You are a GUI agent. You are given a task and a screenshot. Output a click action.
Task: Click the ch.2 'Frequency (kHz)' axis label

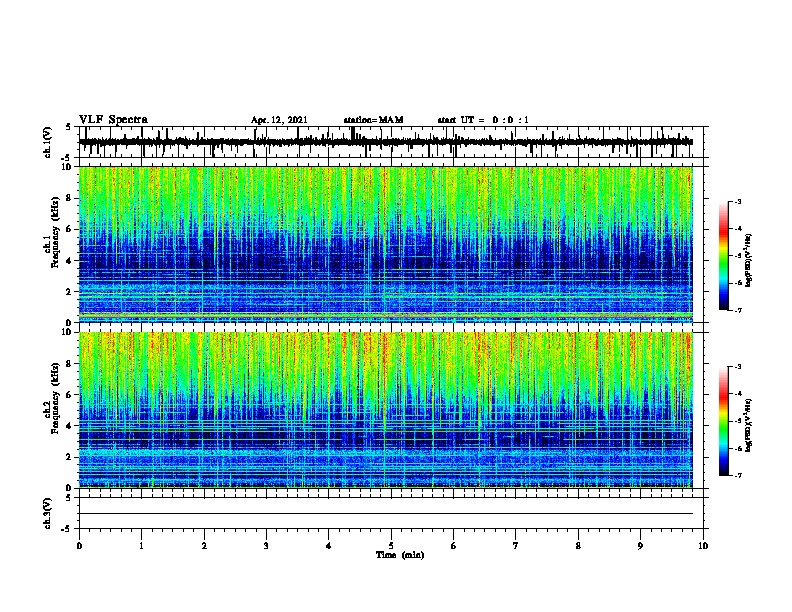click(55, 397)
